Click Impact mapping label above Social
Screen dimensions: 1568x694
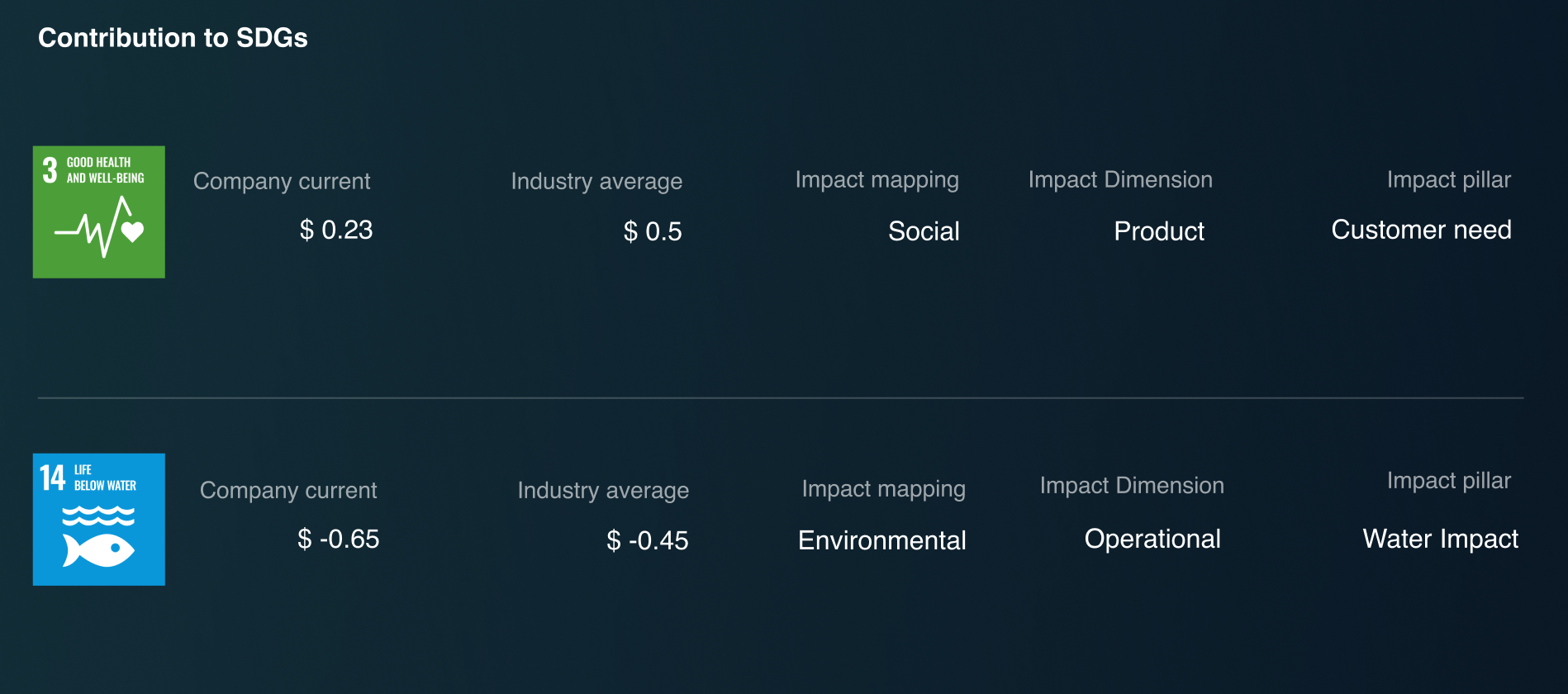[x=877, y=180]
